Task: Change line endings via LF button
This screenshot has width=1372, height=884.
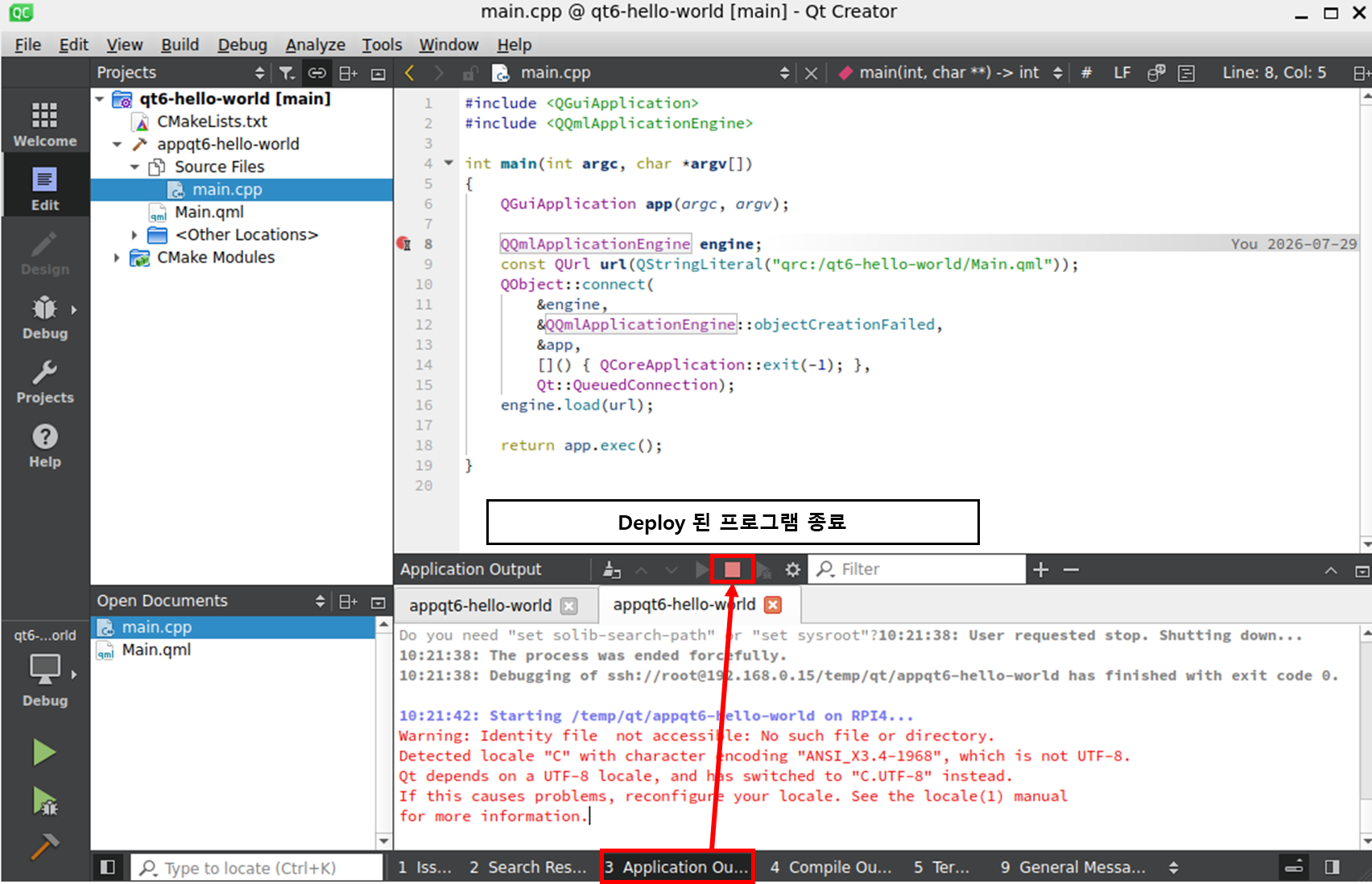Action: click(x=1122, y=73)
